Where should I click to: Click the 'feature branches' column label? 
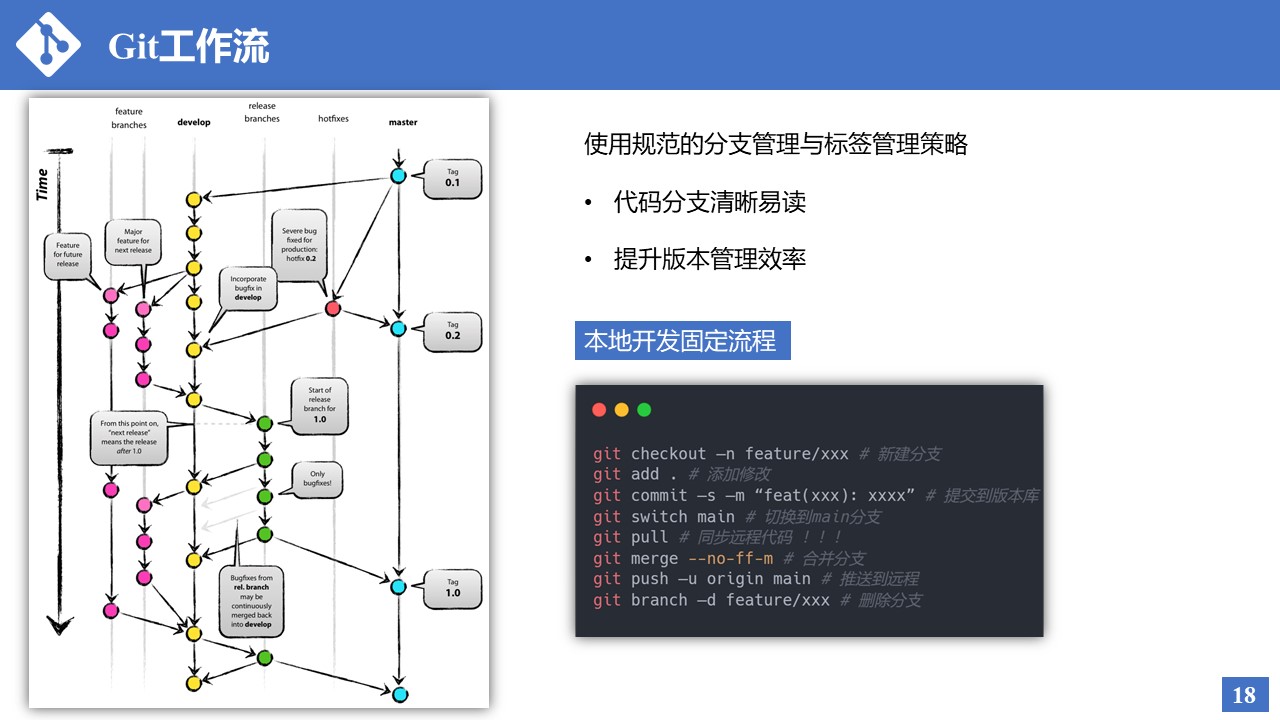point(129,118)
